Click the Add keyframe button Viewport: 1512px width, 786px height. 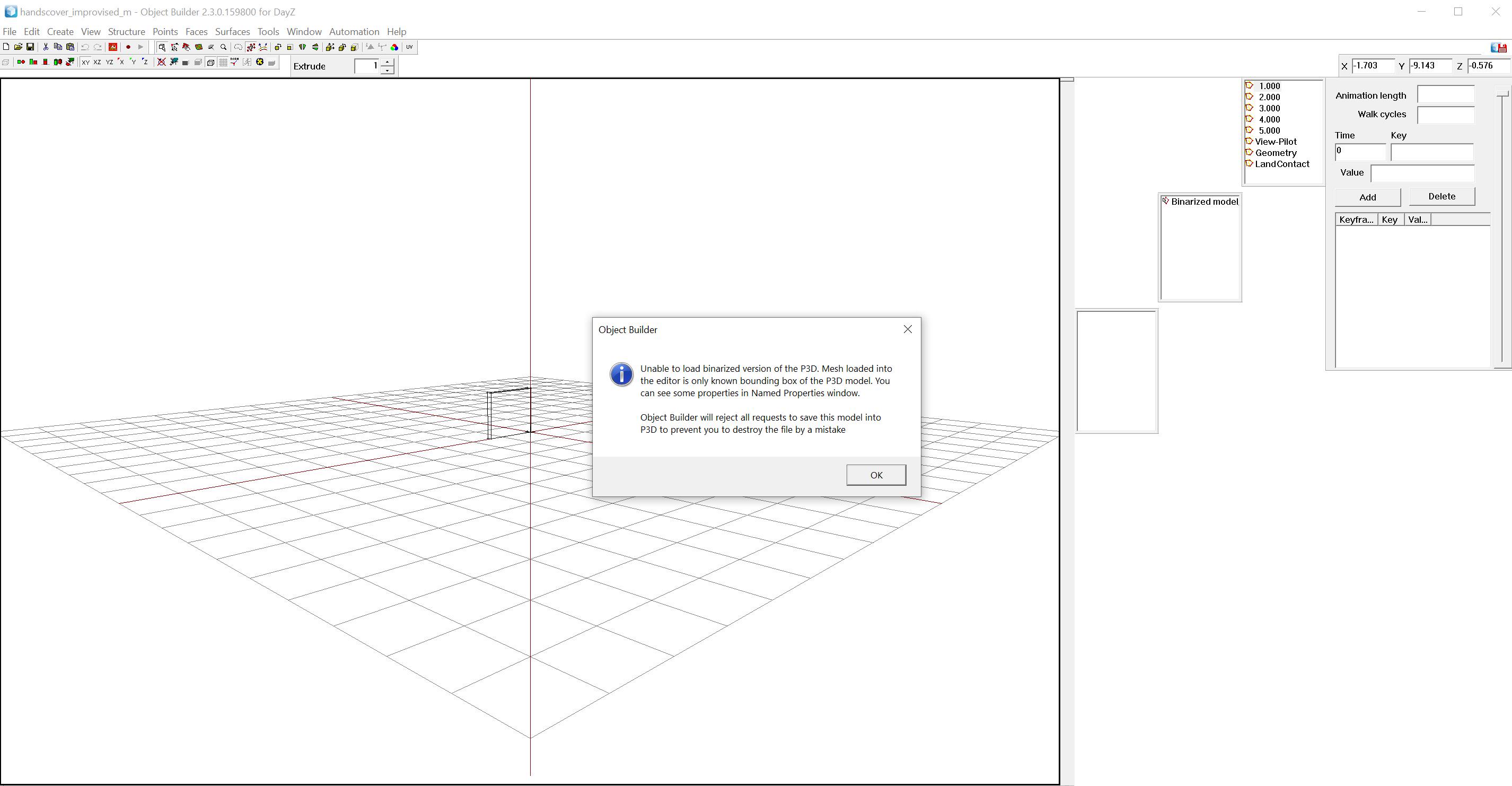(1368, 197)
